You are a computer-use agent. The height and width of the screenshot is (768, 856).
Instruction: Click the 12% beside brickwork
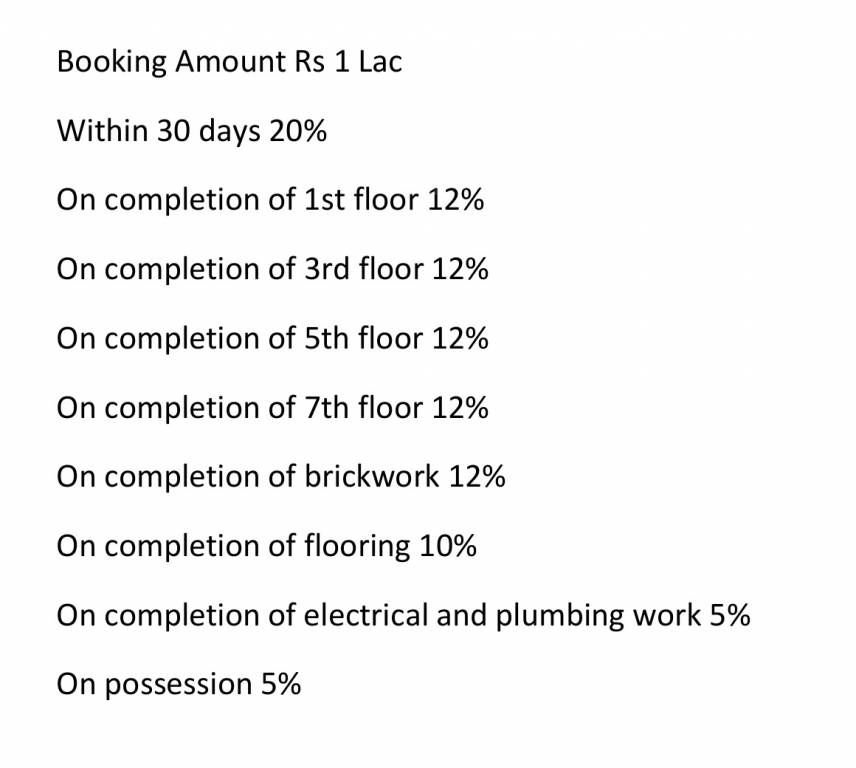(477, 477)
